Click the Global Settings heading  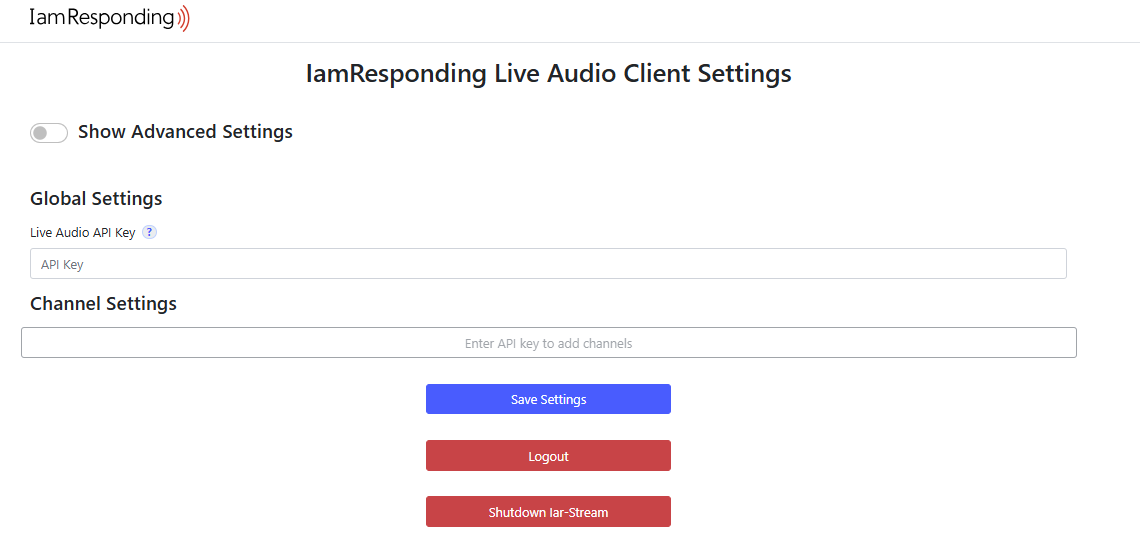96,198
